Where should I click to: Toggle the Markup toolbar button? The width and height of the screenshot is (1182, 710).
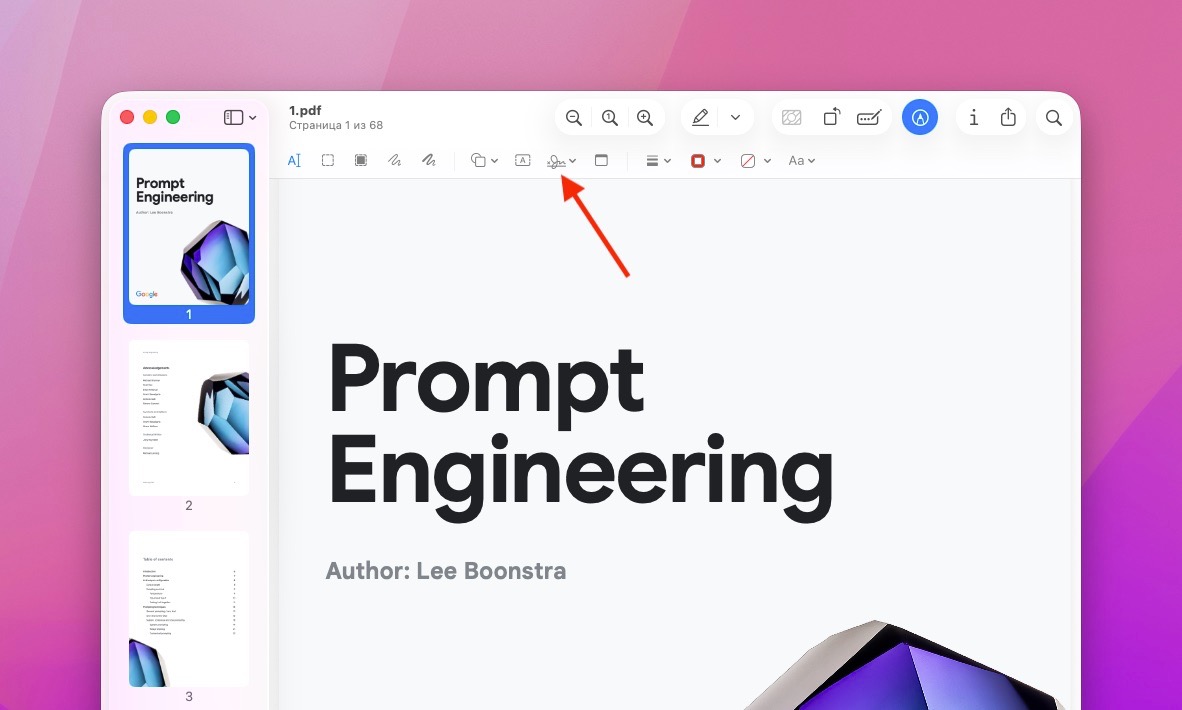920,118
